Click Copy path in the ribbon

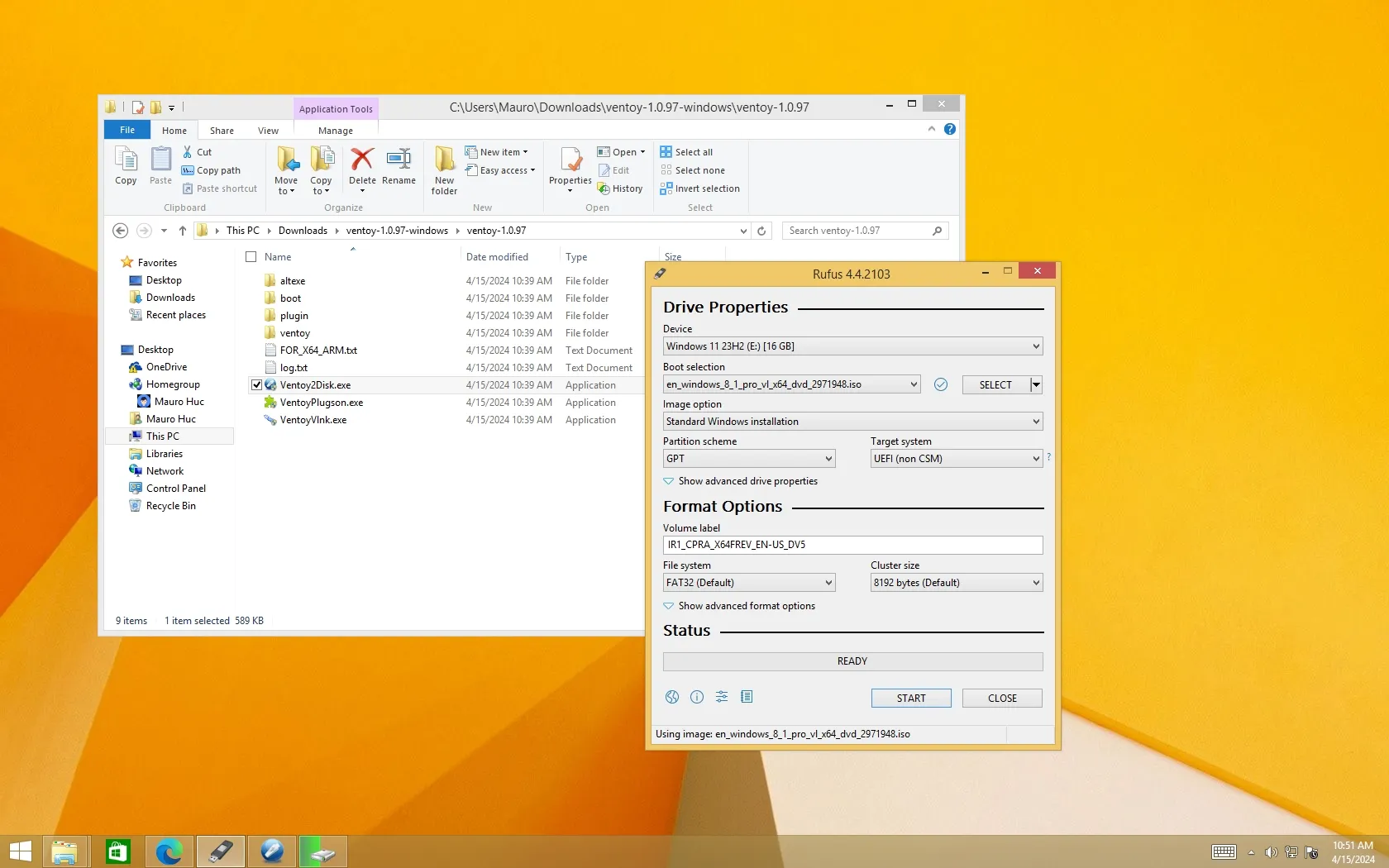click(211, 170)
